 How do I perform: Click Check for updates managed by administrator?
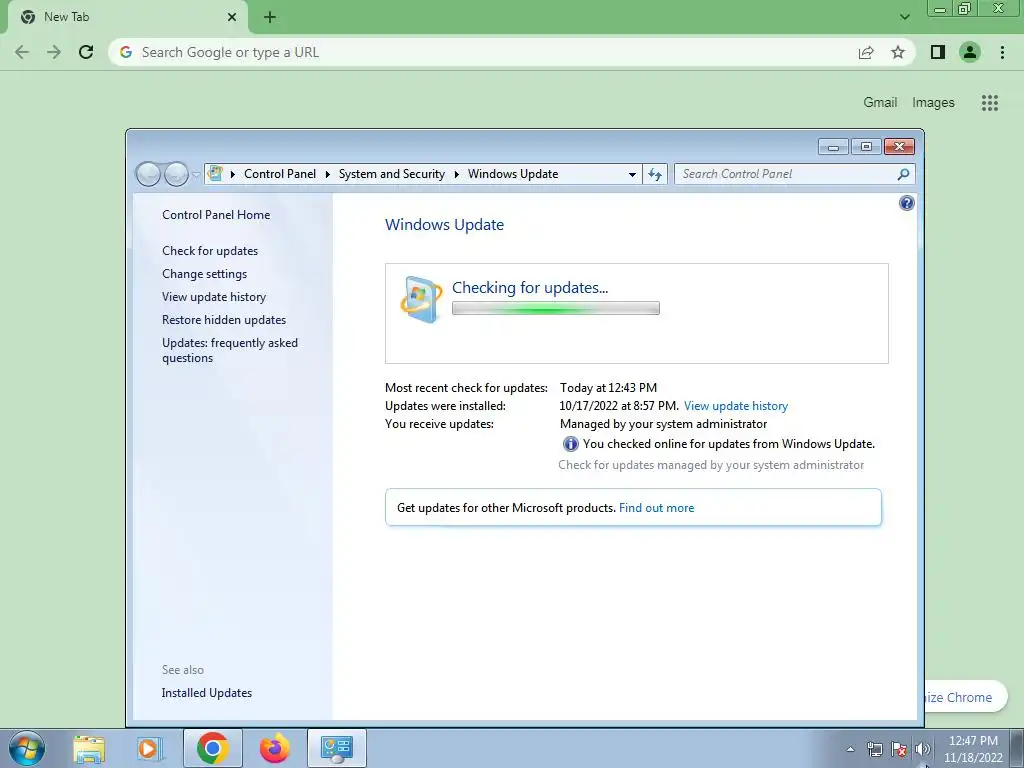pyautogui.click(x=711, y=465)
